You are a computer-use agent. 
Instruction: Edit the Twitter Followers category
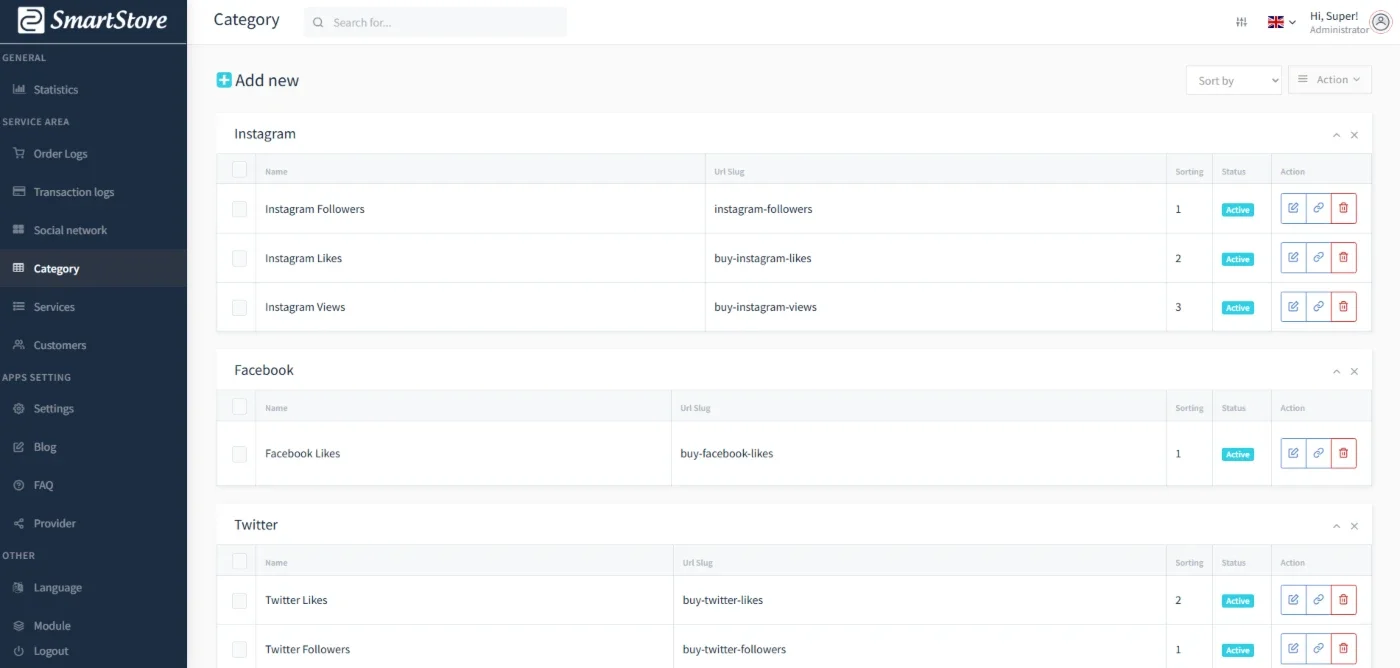[x=1293, y=649]
